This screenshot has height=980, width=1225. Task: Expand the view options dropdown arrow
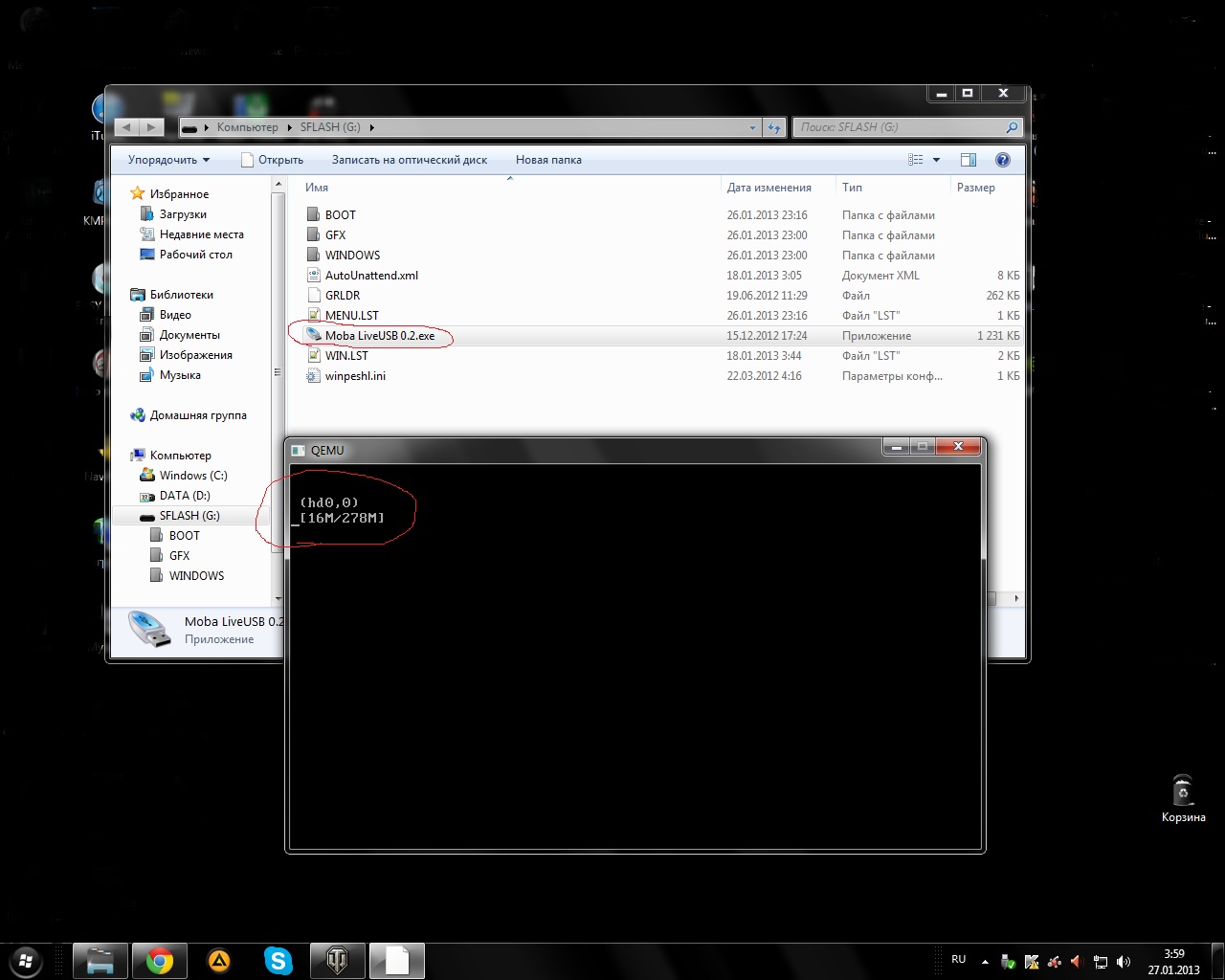pos(936,160)
